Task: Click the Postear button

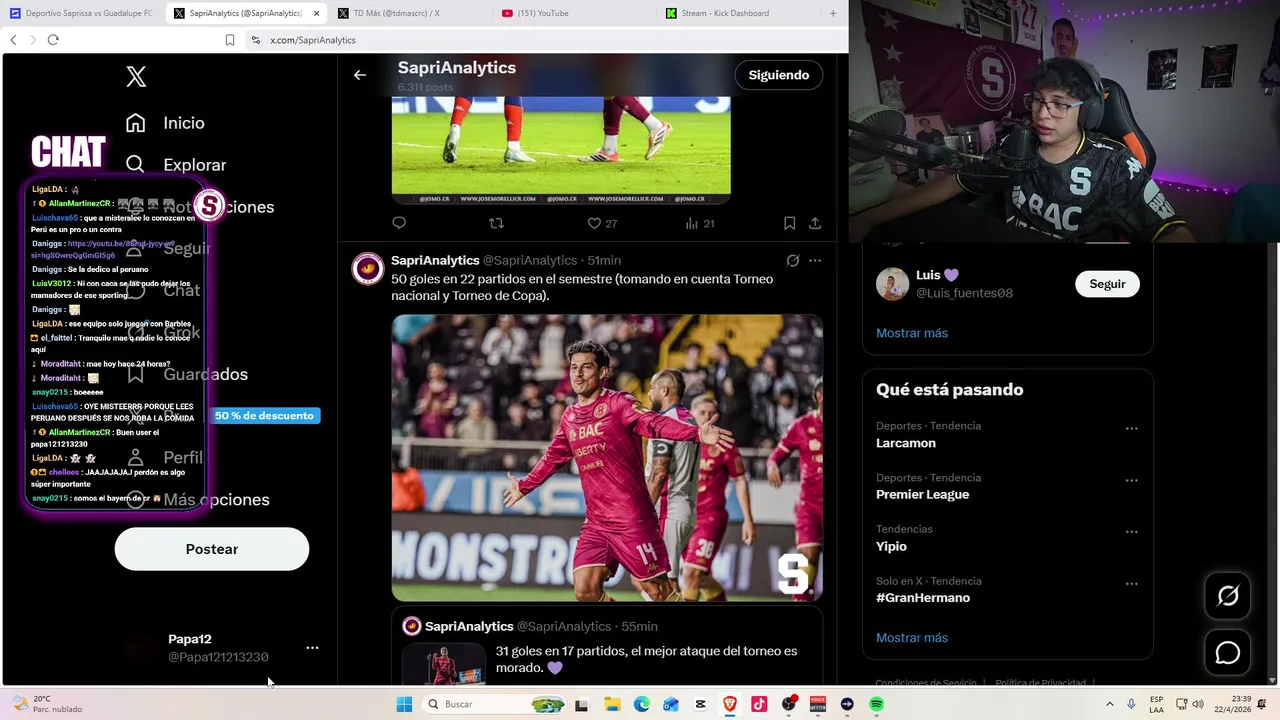Action: point(212,549)
